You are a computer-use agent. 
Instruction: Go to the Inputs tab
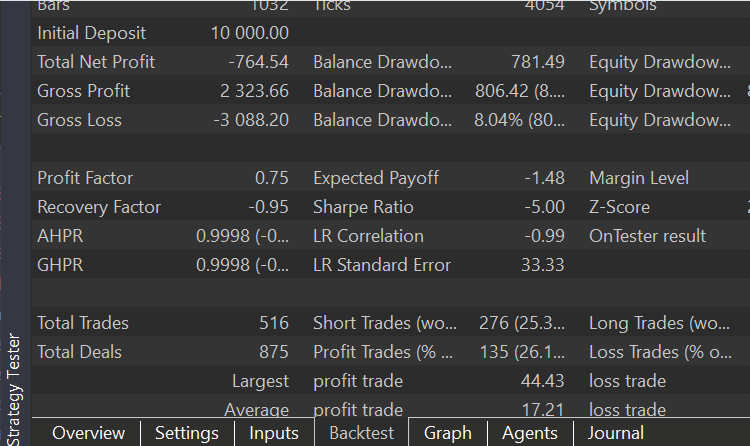point(274,433)
